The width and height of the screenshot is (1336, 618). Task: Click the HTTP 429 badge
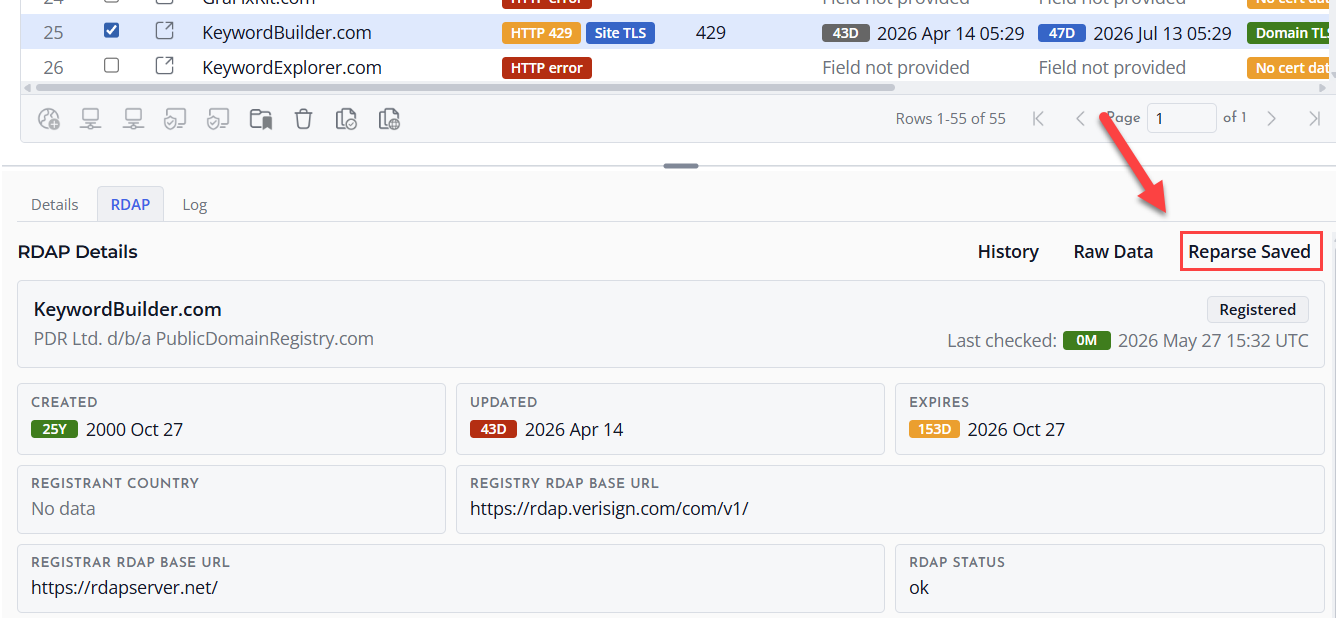click(541, 33)
